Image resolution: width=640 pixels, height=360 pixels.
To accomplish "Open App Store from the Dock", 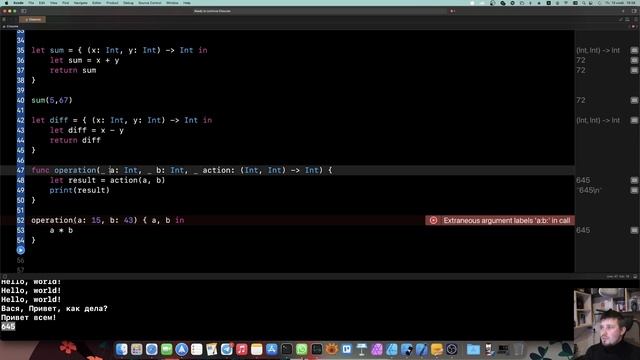I will tap(271, 349).
